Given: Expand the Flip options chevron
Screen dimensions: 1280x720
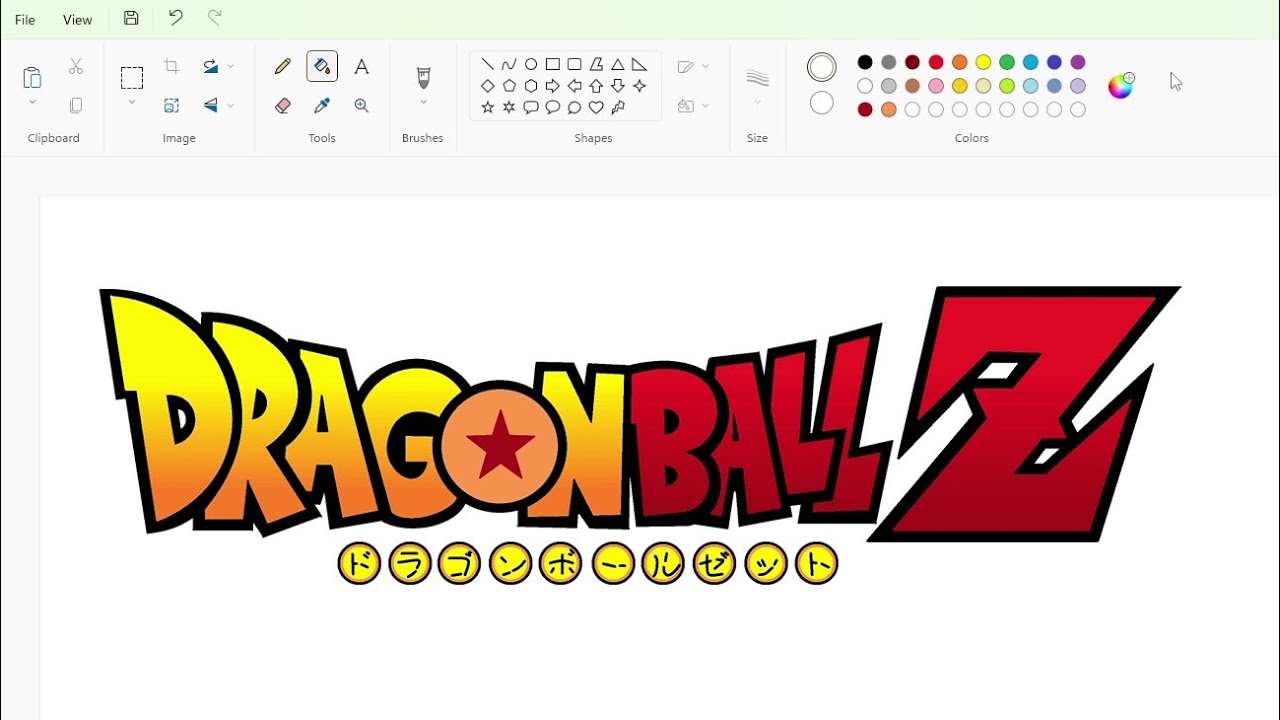Looking at the screenshot, I should (231, 105).
